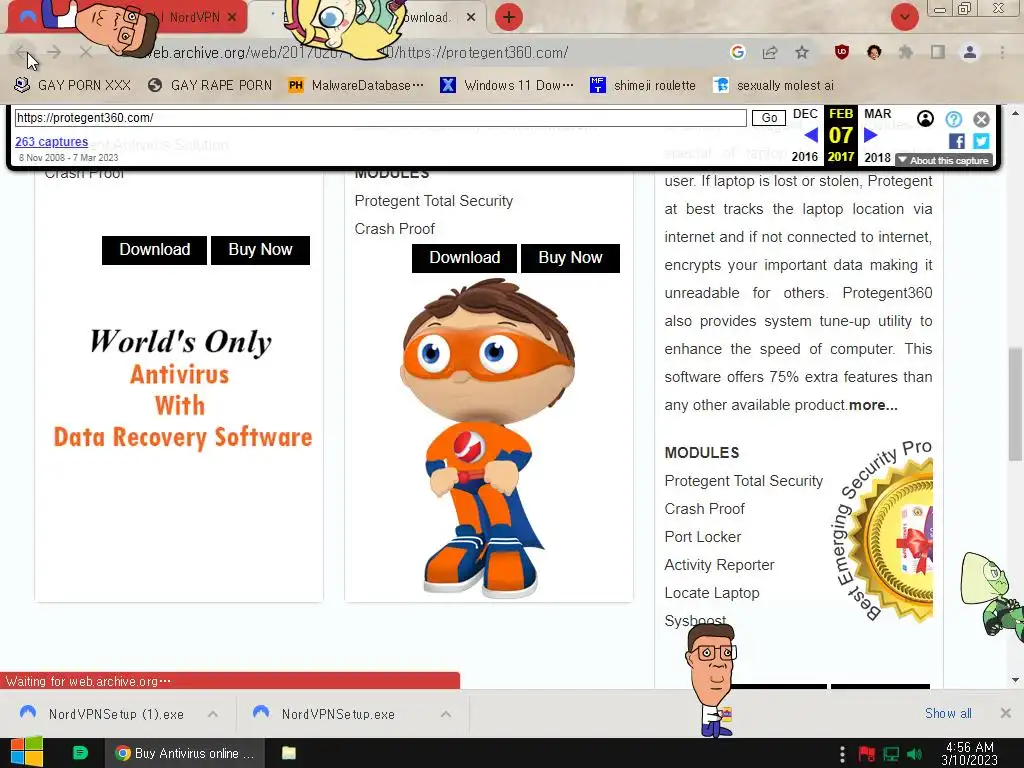
Task: Click the Protegent superhero mascot image
Action: (487, 438)
